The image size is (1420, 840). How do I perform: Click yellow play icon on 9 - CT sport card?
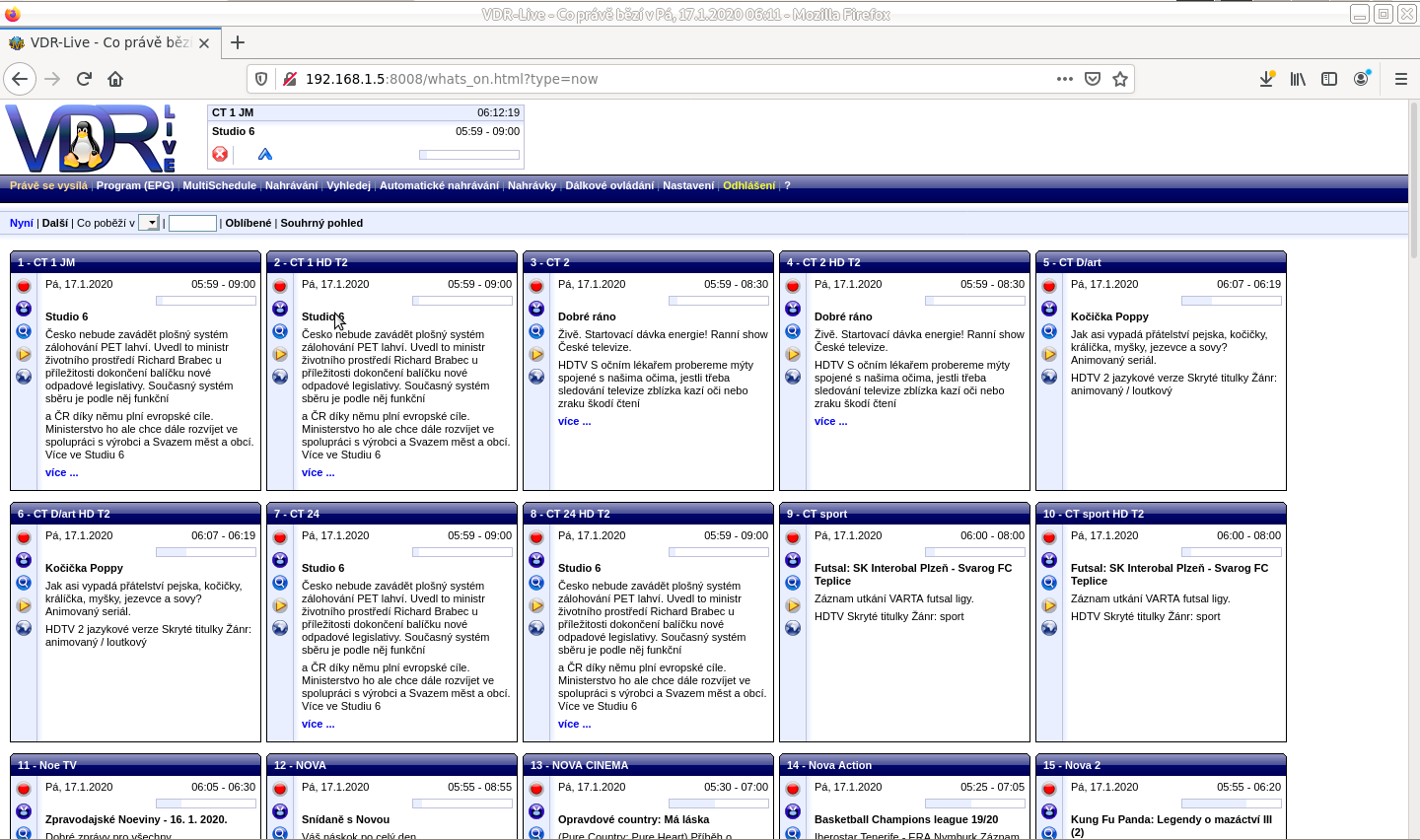tap(793, 605)
